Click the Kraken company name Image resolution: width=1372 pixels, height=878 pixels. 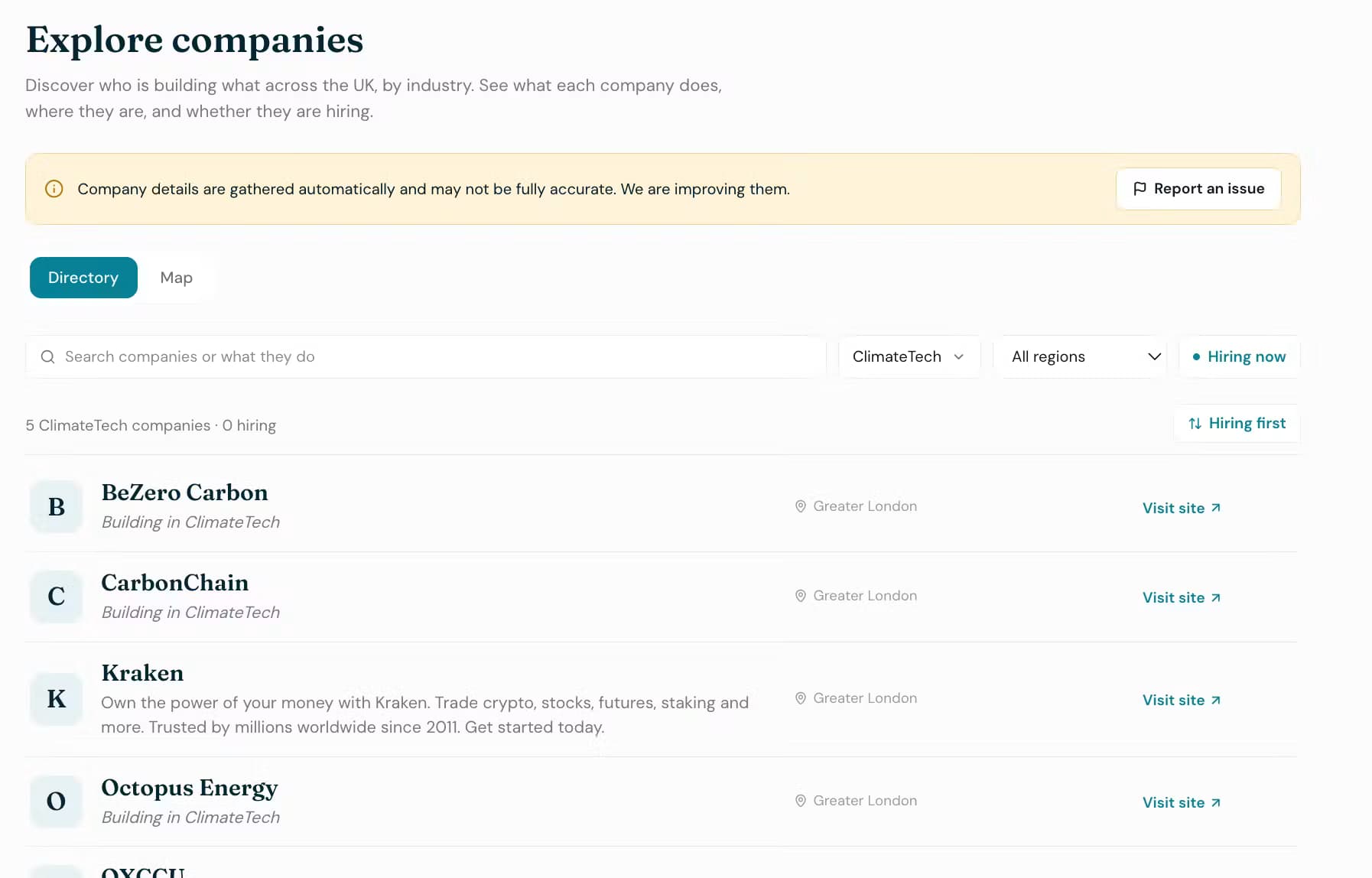(143, 673)
